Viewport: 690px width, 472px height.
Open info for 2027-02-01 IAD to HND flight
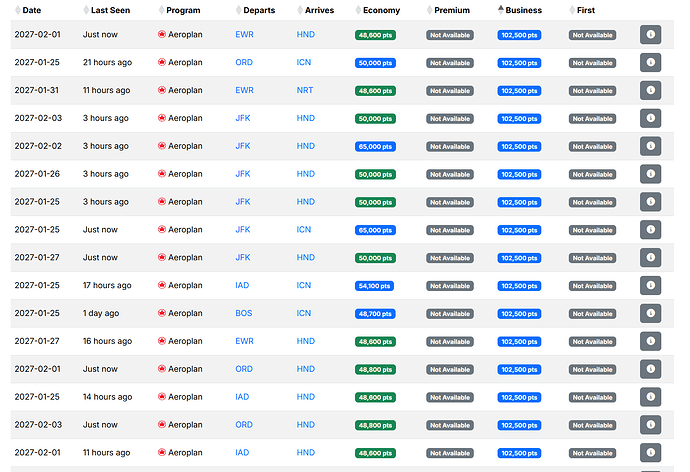pos(650,453)
